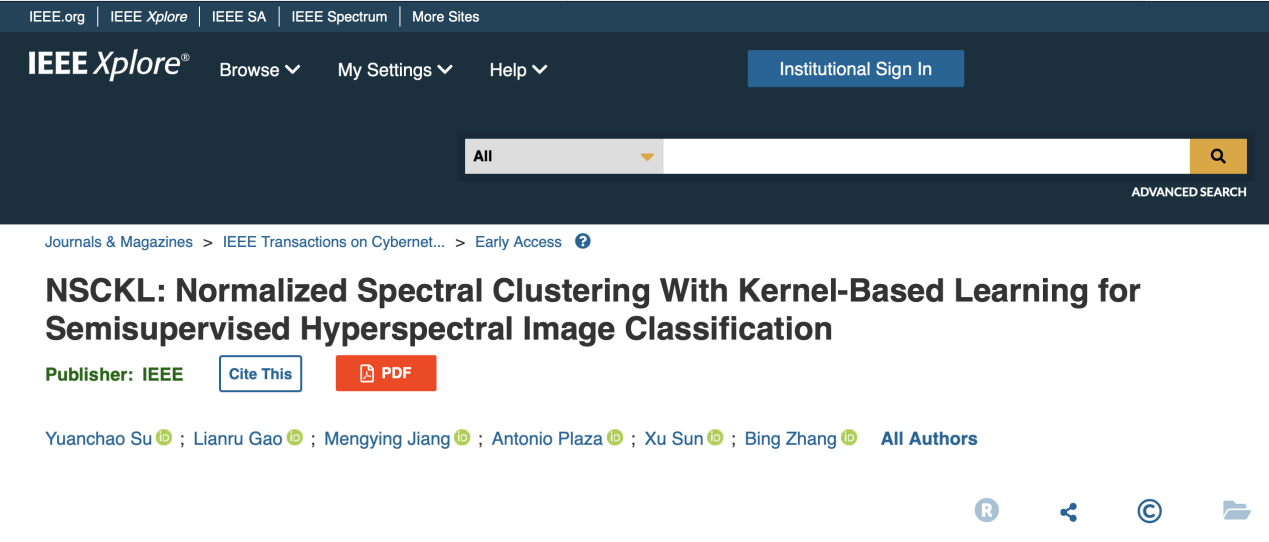Screen dimensions: 1269x542
Task: Click the Institutional Sign In button
Action: pyautogui.click(x=855, y=69)
